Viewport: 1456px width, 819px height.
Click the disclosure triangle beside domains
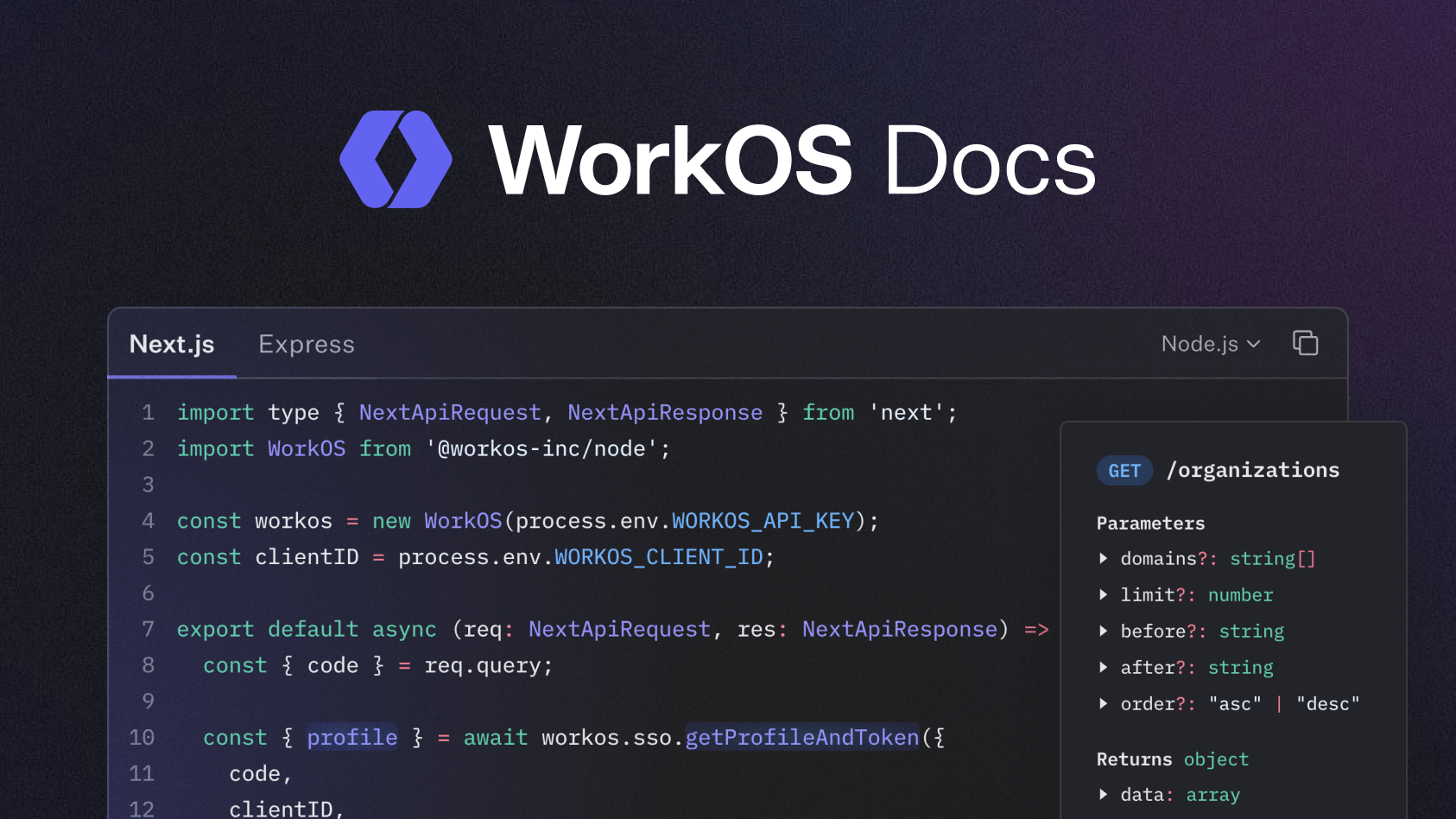click(1104, 559)
